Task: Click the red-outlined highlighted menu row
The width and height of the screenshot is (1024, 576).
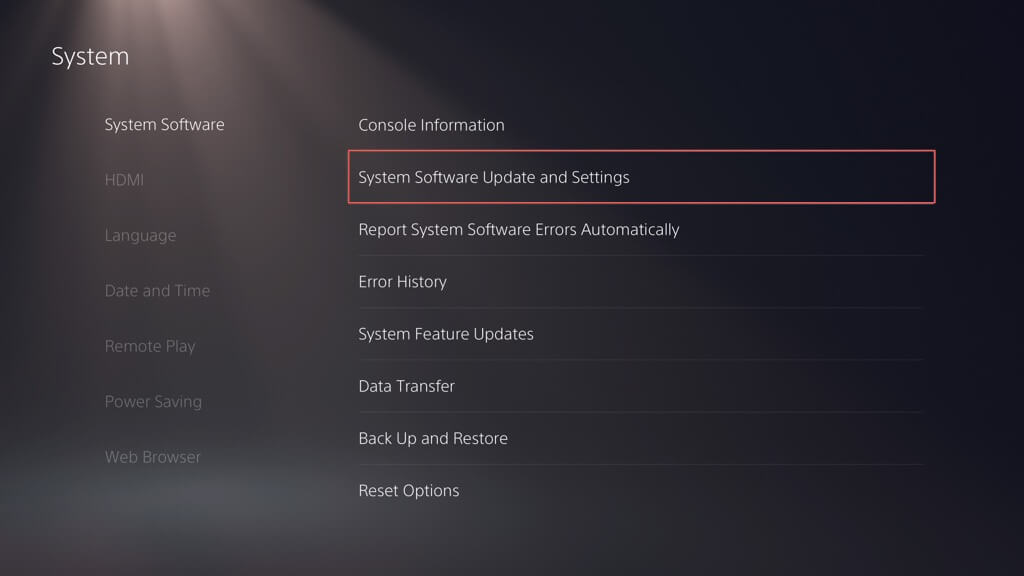Action: click(641, 177)
